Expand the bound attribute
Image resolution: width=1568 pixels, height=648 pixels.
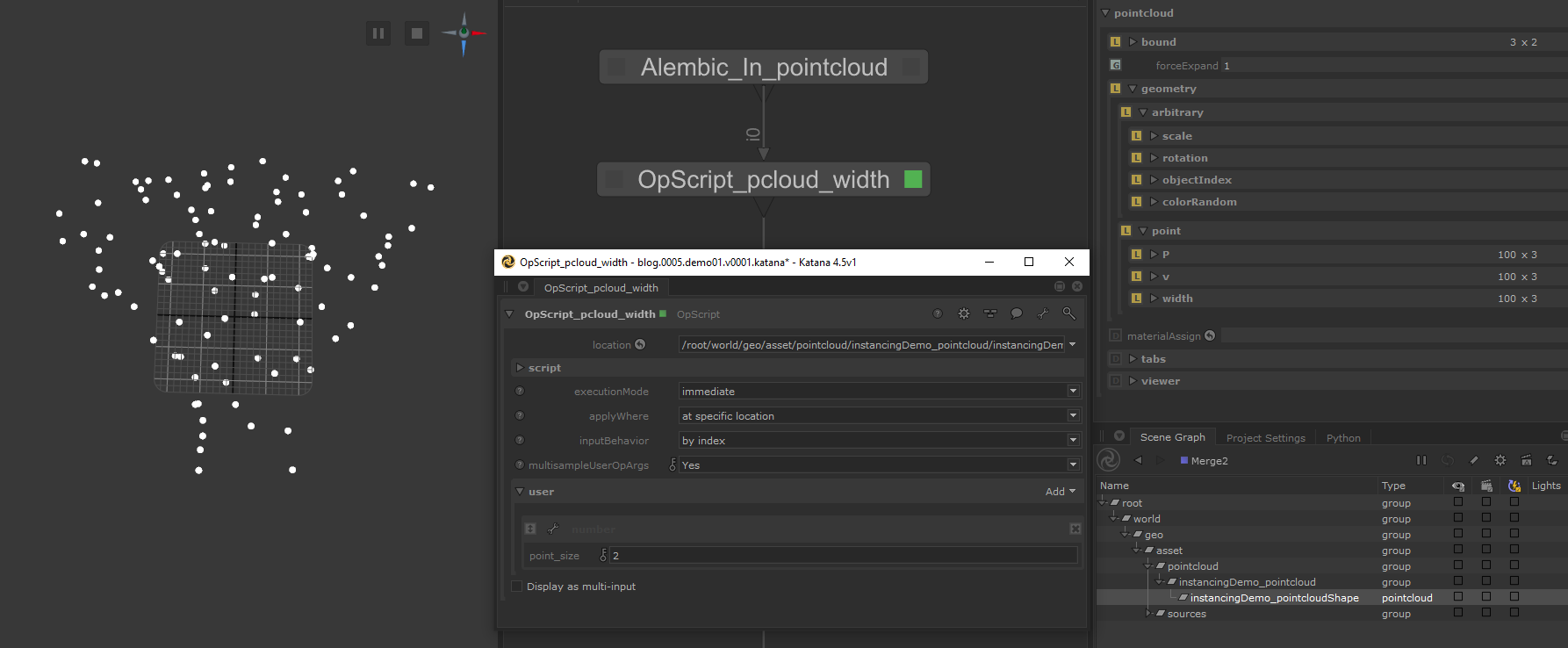point(1133,41)
